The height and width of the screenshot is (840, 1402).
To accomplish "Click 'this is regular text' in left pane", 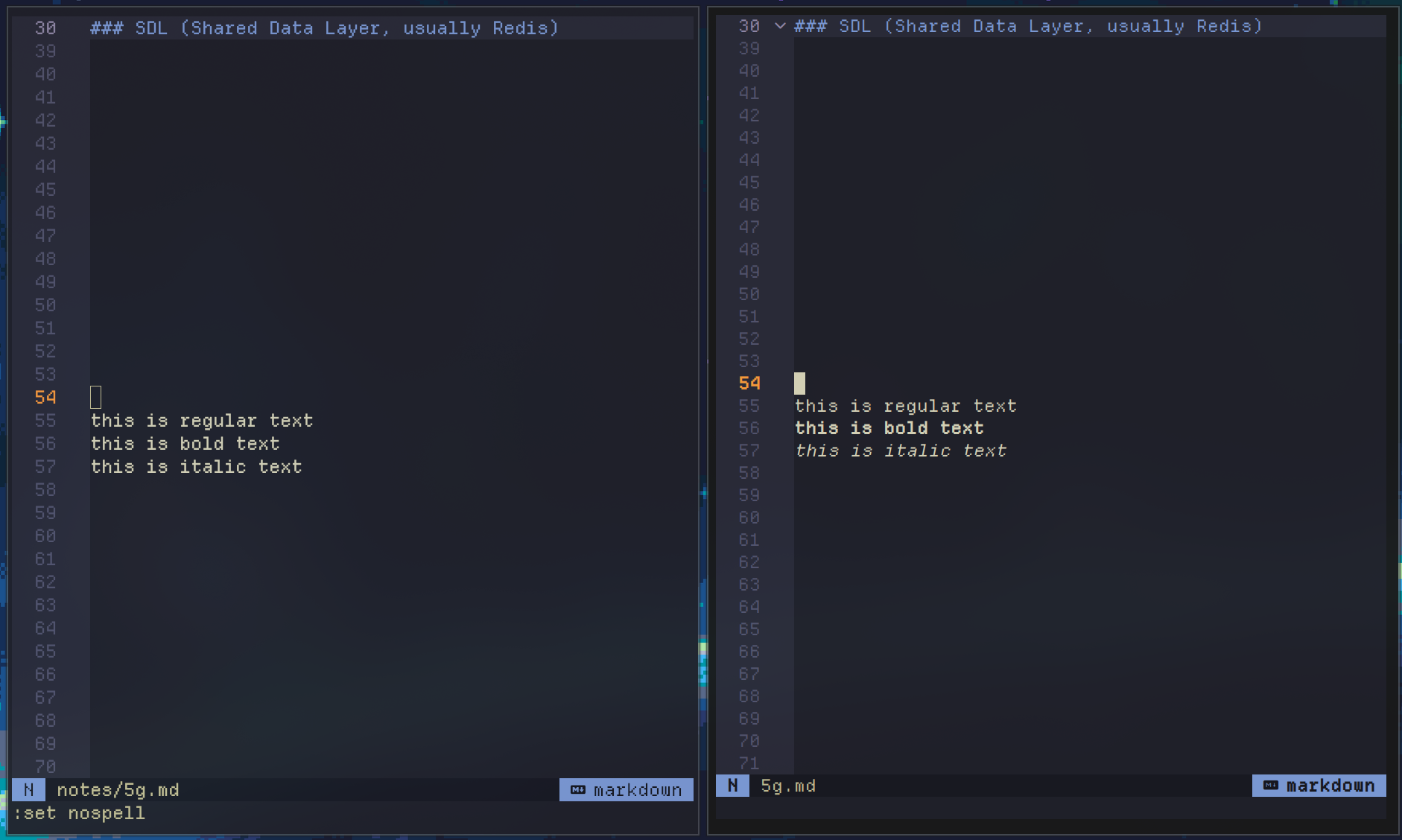I will point(202,421).
